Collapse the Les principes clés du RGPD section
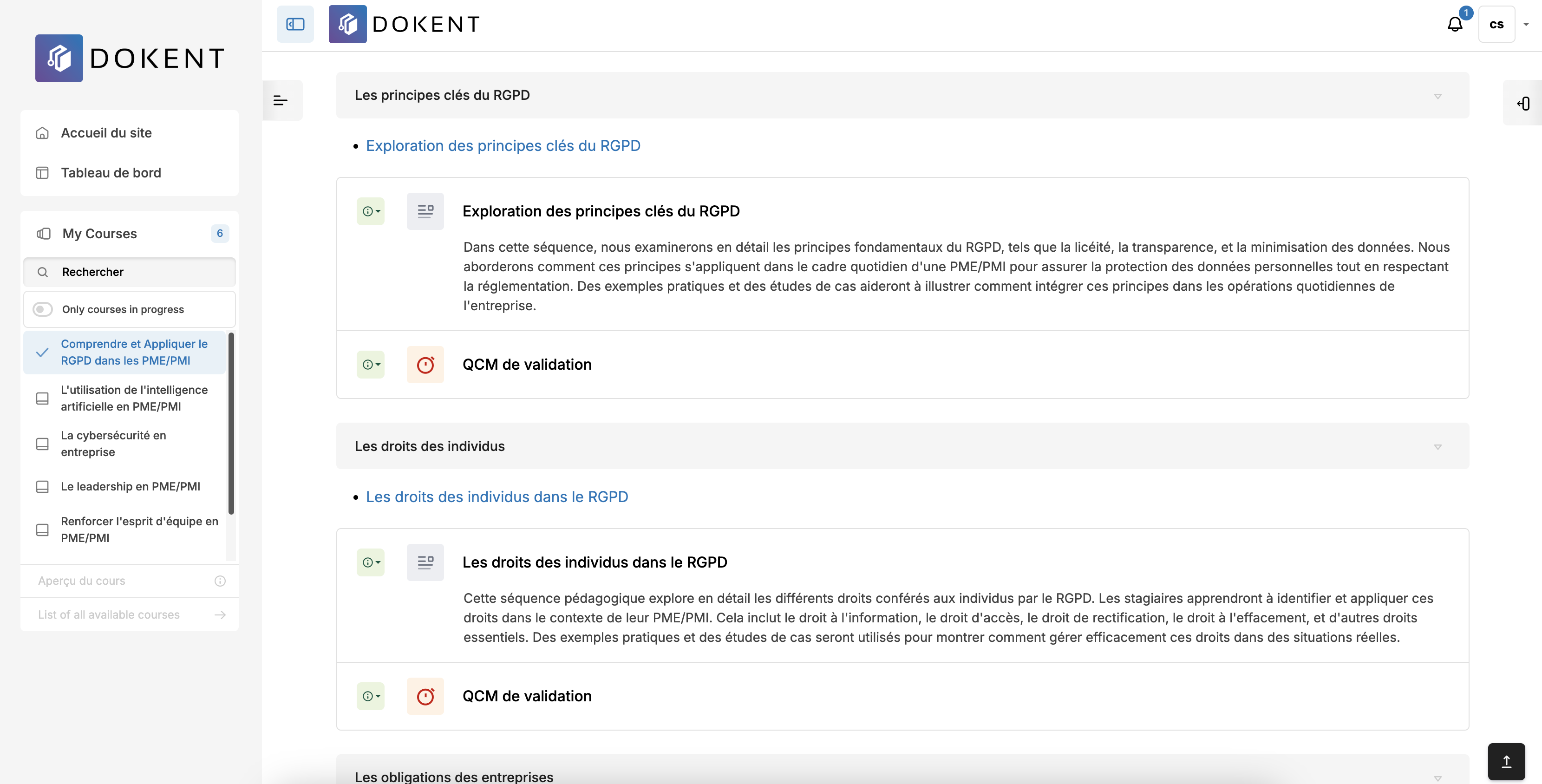 point(1438,96)
